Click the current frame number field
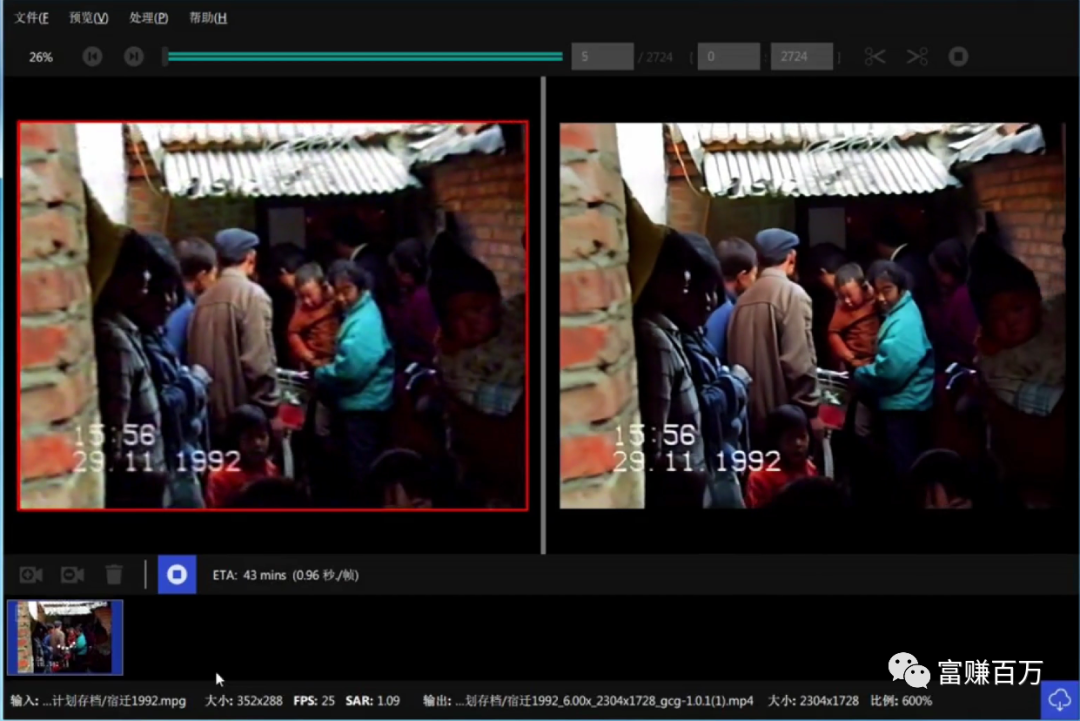The image size is (1080, 721). [x=602, y=57]
